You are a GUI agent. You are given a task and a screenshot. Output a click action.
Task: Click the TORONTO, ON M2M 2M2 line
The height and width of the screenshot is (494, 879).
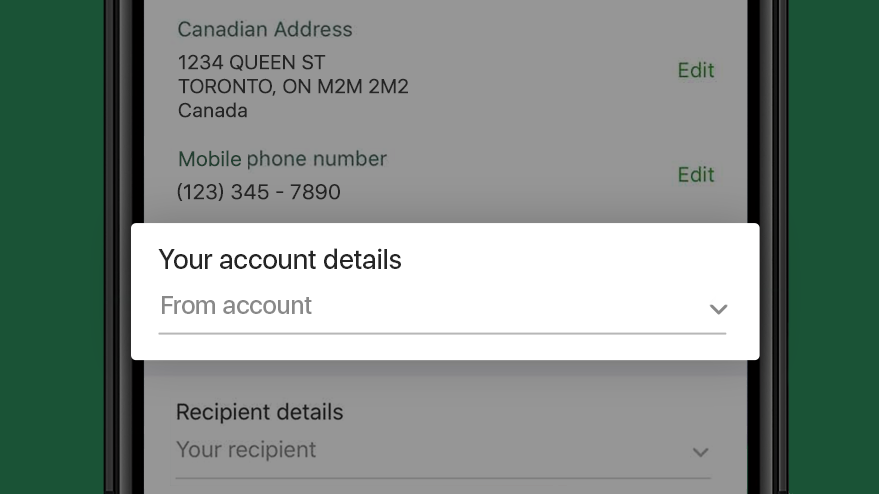[293, 86]
